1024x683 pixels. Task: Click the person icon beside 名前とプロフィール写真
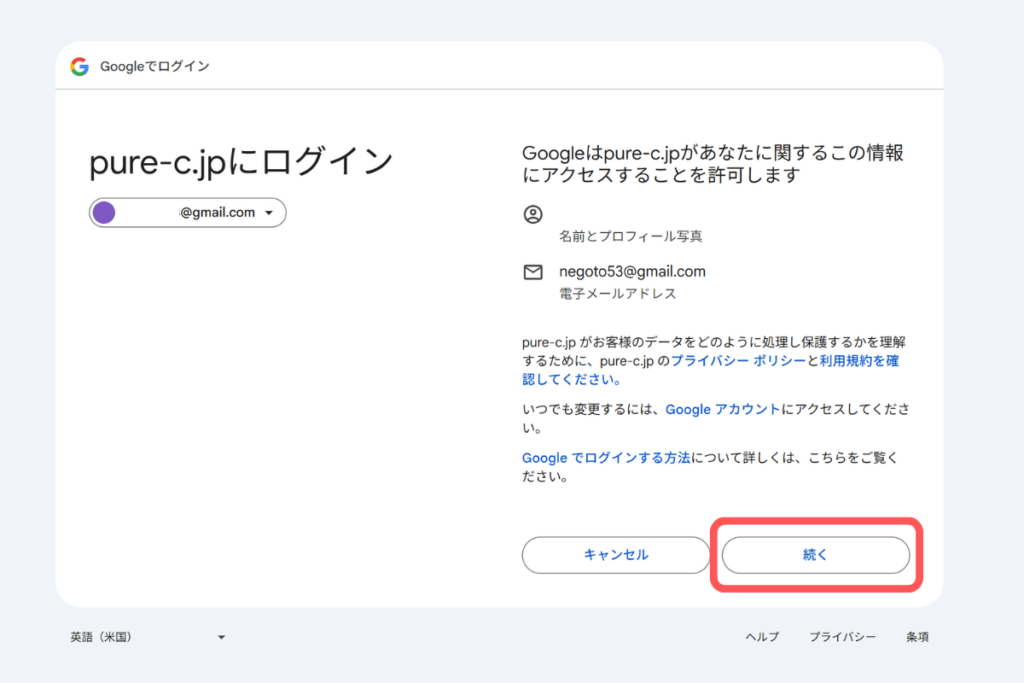click(533, 214)
